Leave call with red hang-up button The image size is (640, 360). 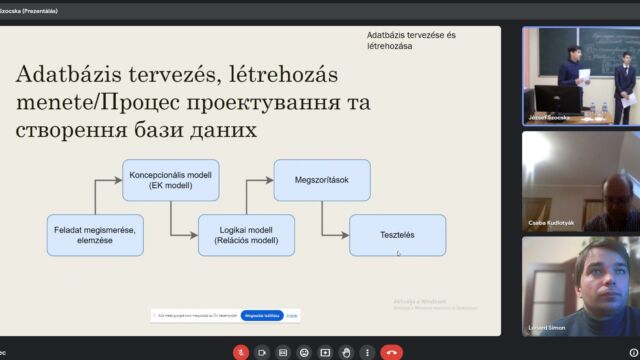[x=391, y=352]
